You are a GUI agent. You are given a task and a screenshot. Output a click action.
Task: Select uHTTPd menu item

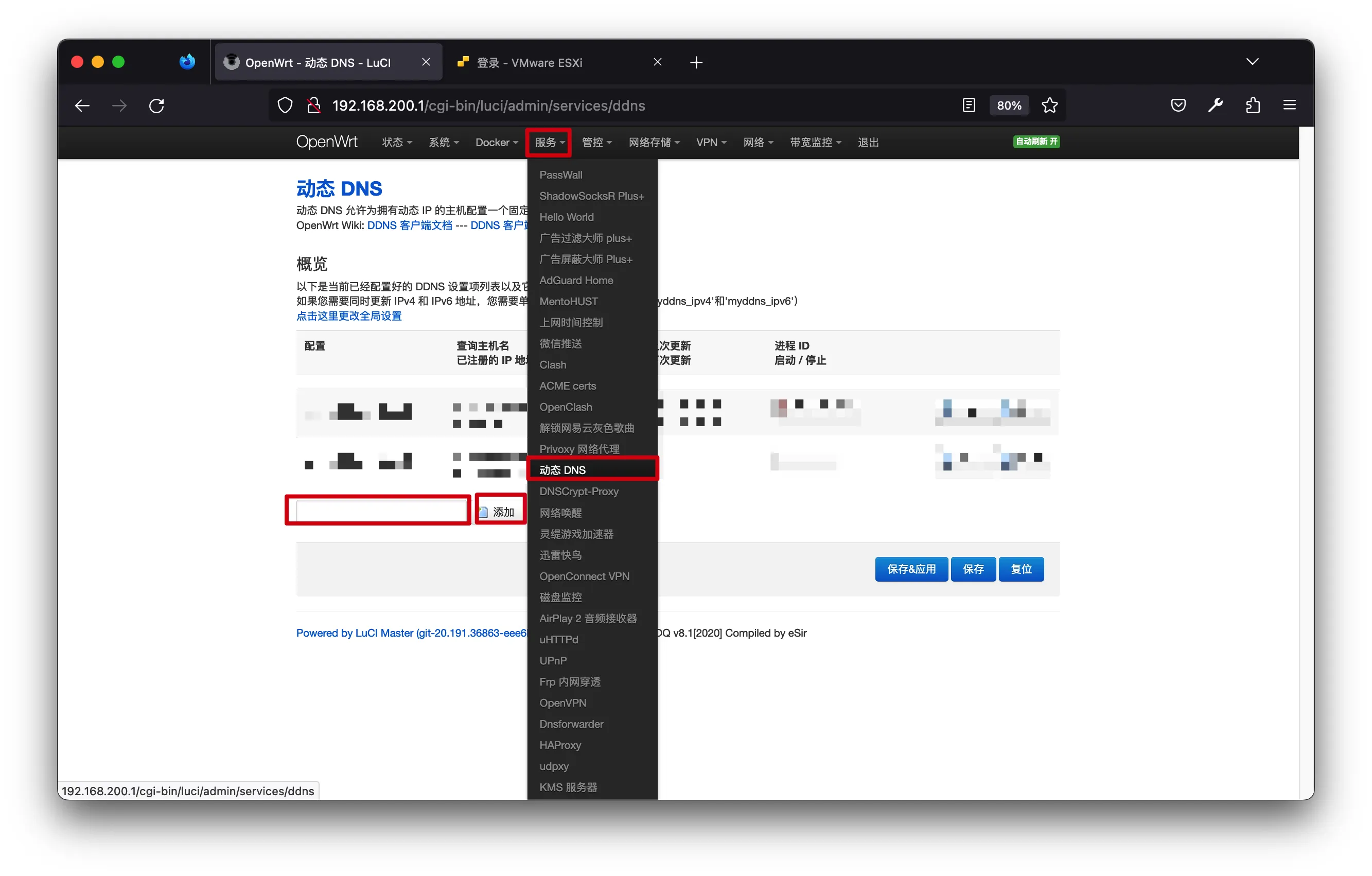click(x=592, y=639)
